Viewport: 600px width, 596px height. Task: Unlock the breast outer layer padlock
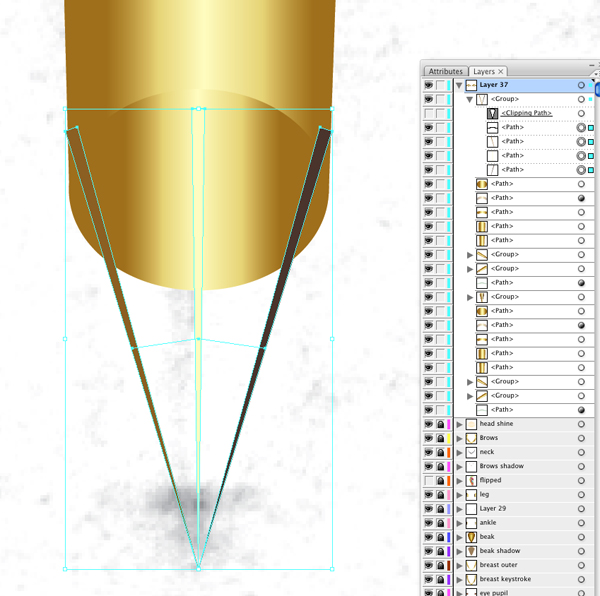point(440,565)
